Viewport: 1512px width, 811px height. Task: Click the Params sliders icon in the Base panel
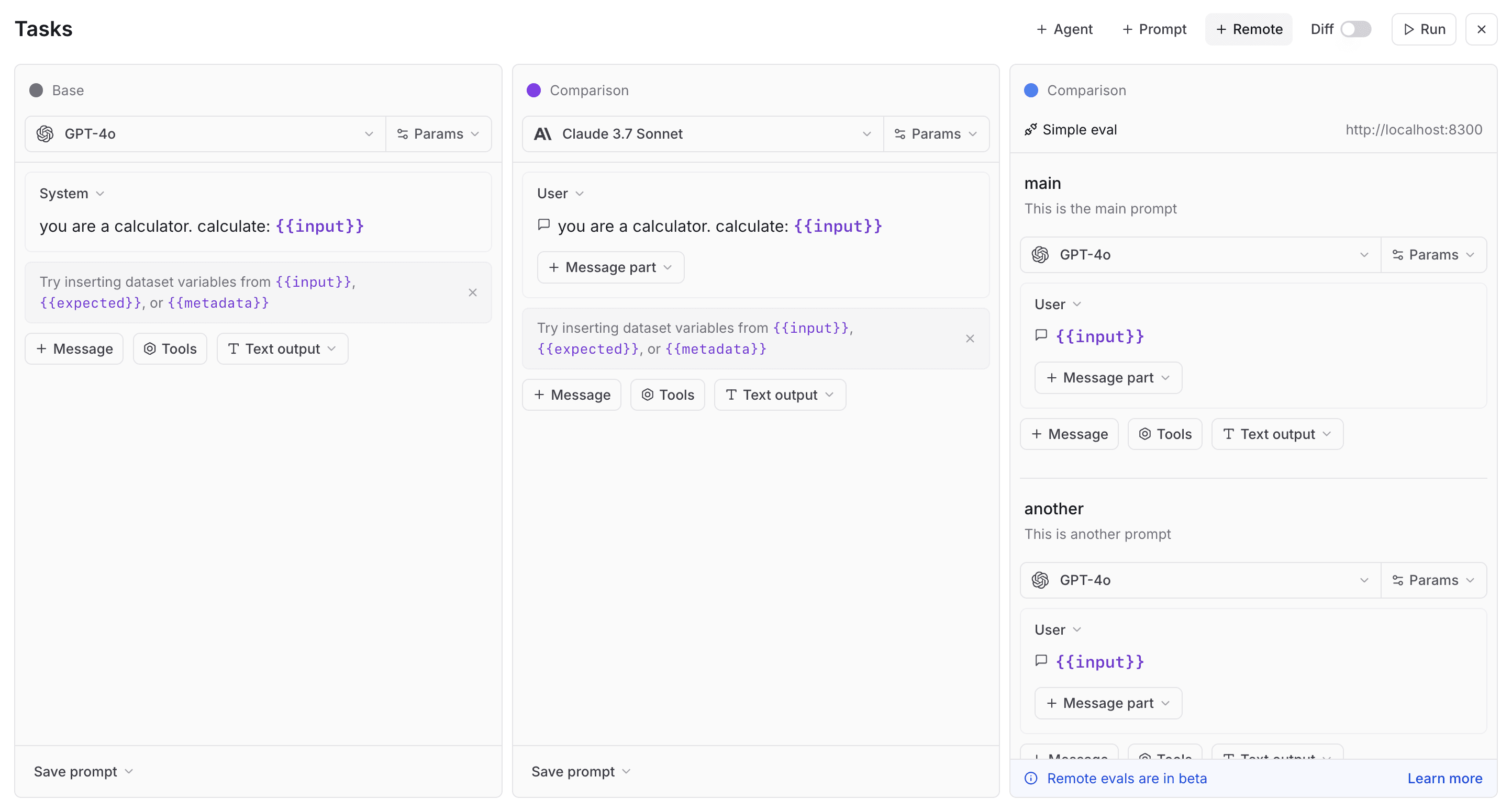pos(403,134)
